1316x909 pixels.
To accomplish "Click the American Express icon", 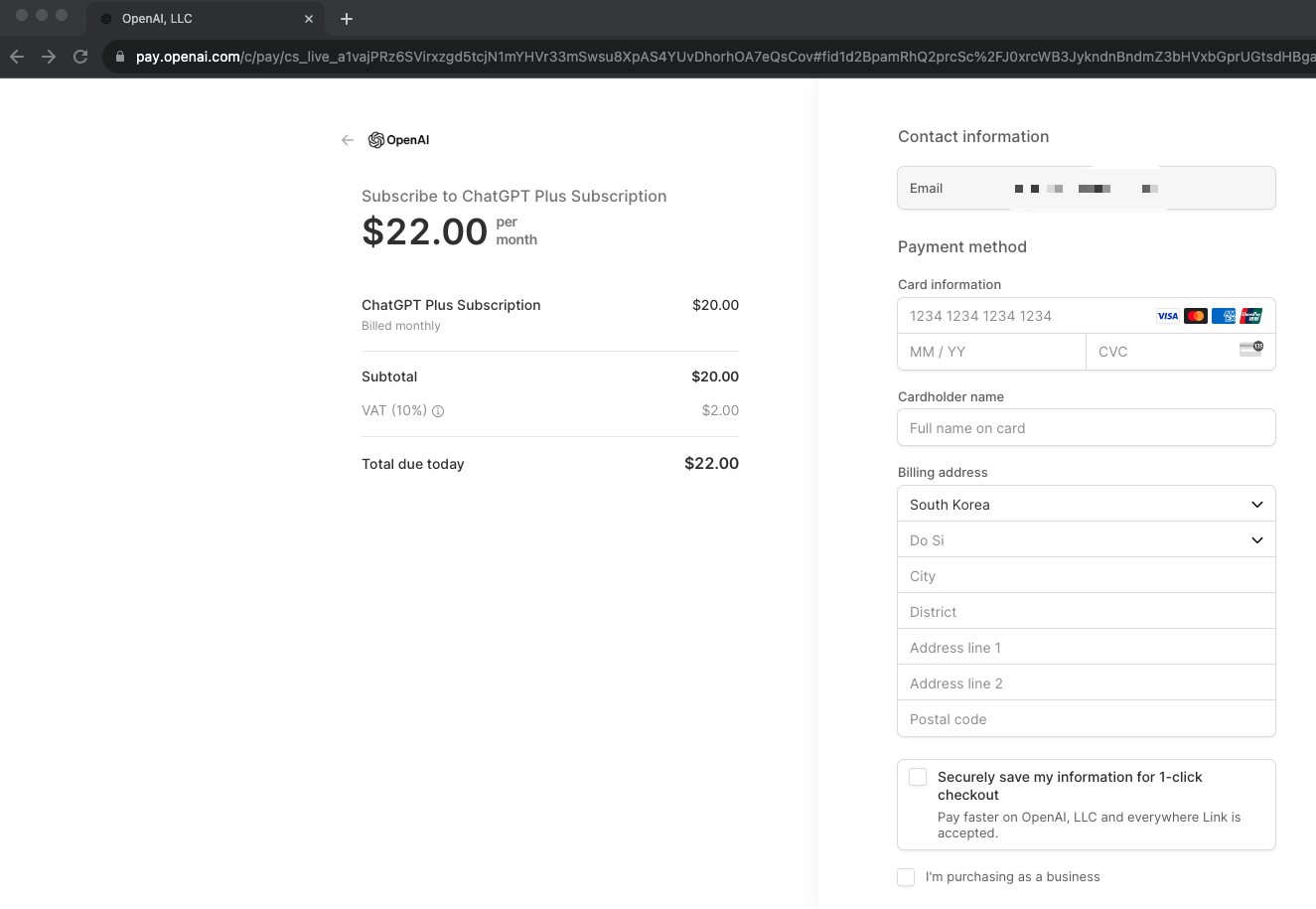I will (x=1224, y=316).
